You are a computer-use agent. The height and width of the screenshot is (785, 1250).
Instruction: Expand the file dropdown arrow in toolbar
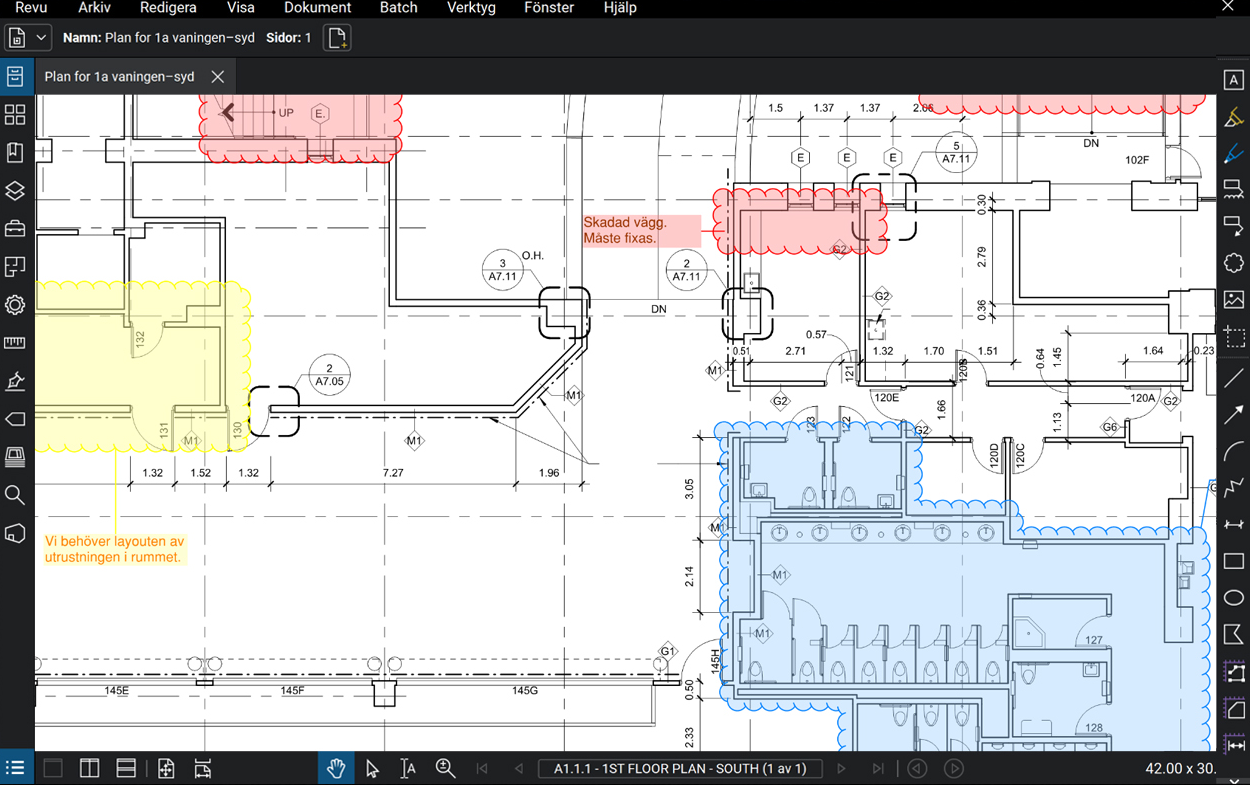[x=41, y=38]
